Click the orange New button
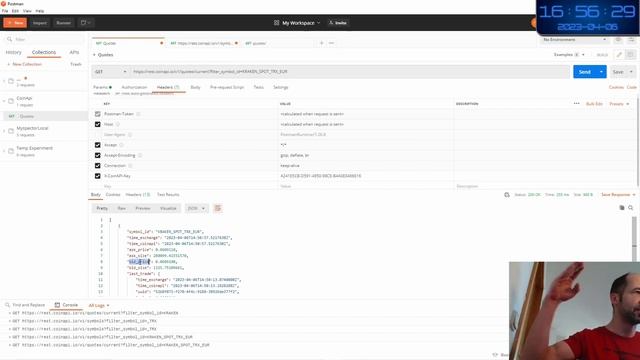The width and height of the screenshot is (640, 360). 15,23
